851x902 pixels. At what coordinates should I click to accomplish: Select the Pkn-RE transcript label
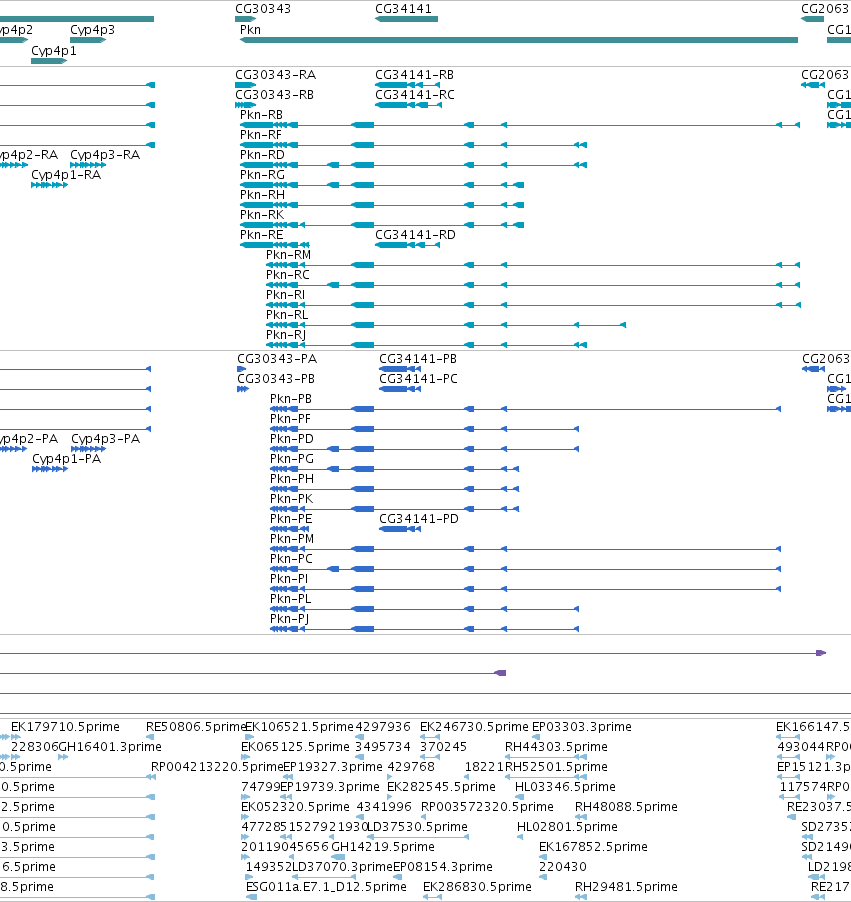[262, 235]
